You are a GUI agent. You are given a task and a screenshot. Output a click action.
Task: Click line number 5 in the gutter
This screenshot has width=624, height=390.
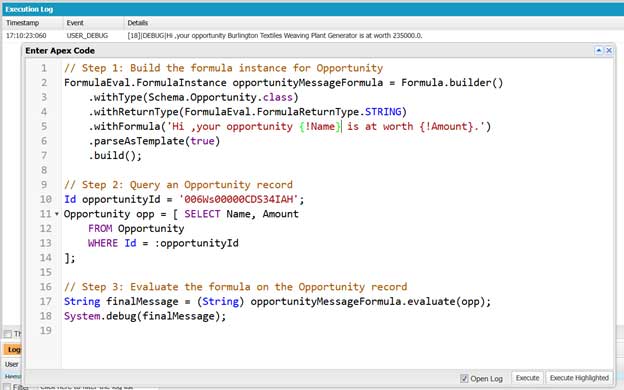44,127
